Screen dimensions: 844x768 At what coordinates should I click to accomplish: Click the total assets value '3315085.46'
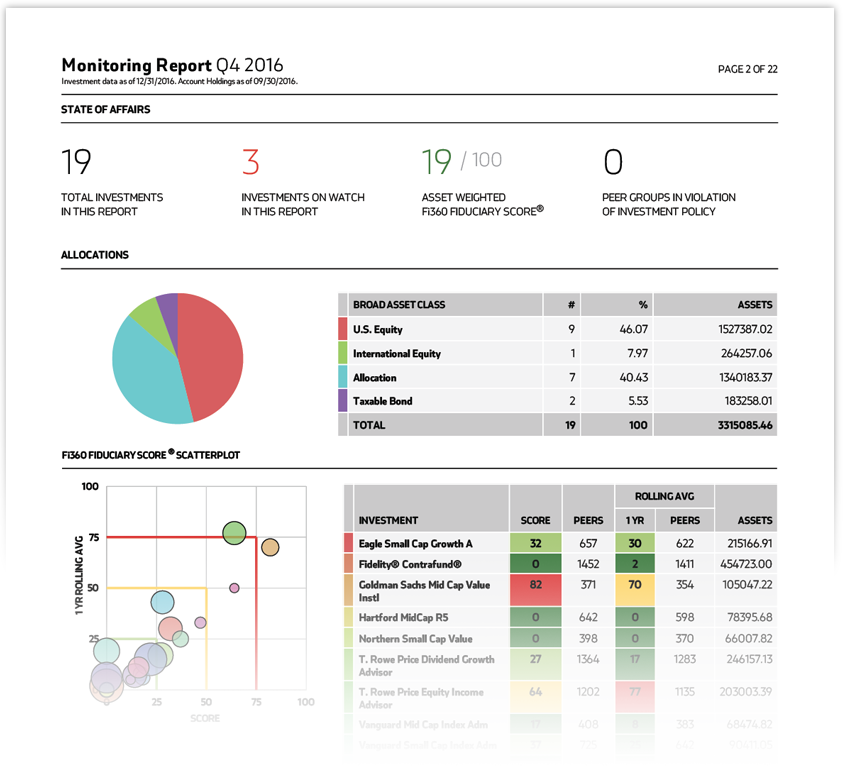745,425
